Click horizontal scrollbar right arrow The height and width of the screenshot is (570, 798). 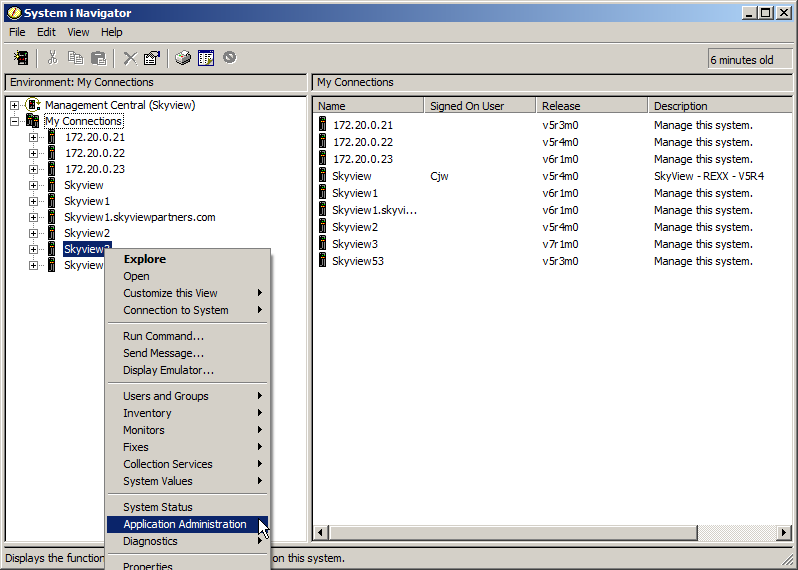pyautogui.click(x=784, y=533)
